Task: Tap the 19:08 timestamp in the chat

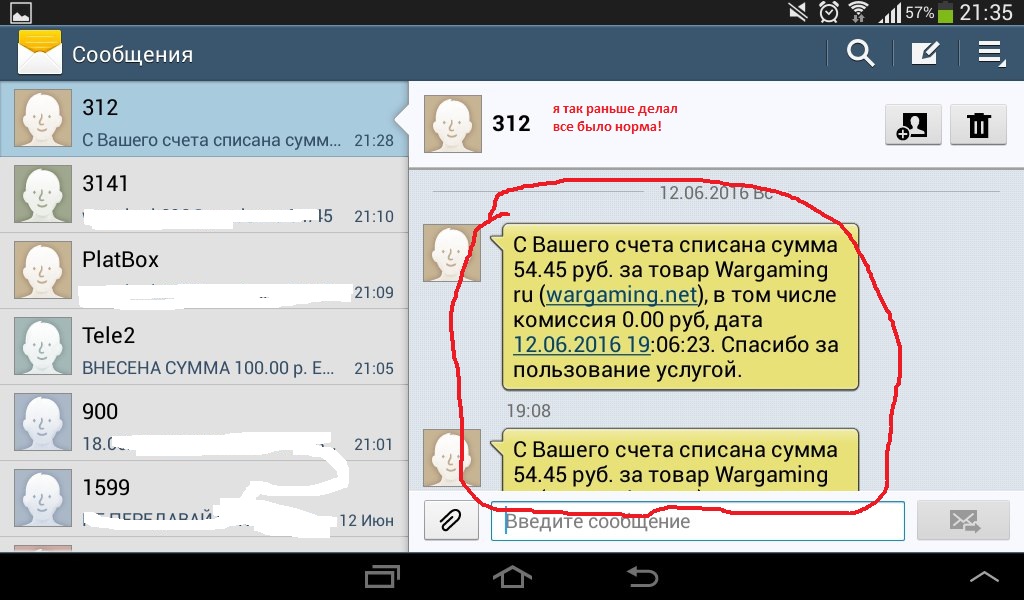Action: [528, 411]
